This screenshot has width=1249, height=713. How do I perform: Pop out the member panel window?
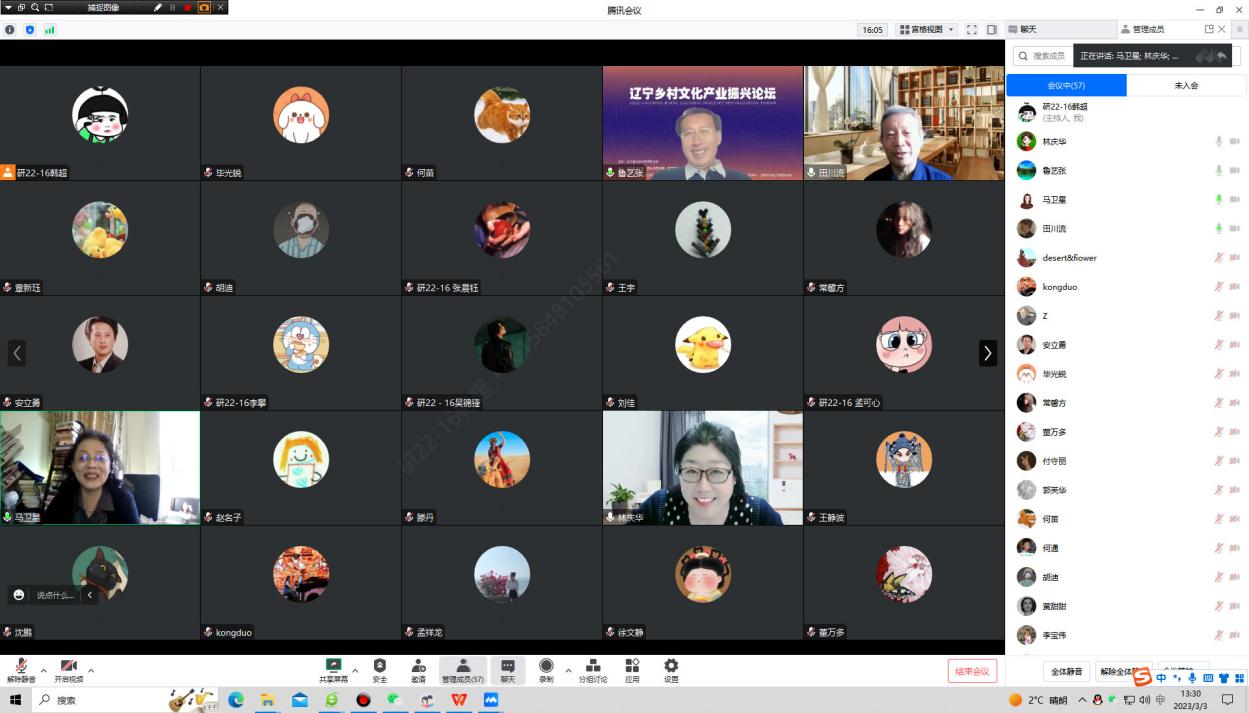tap(1209, 30)
